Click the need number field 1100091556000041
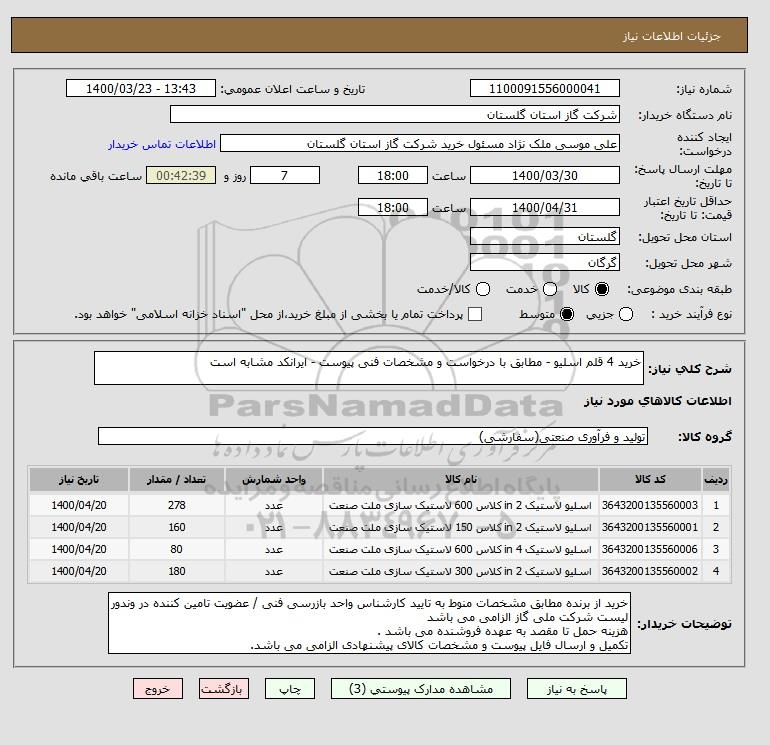This screenshot has height=745, width=770. pyautogui.click(x=545, y=88)
